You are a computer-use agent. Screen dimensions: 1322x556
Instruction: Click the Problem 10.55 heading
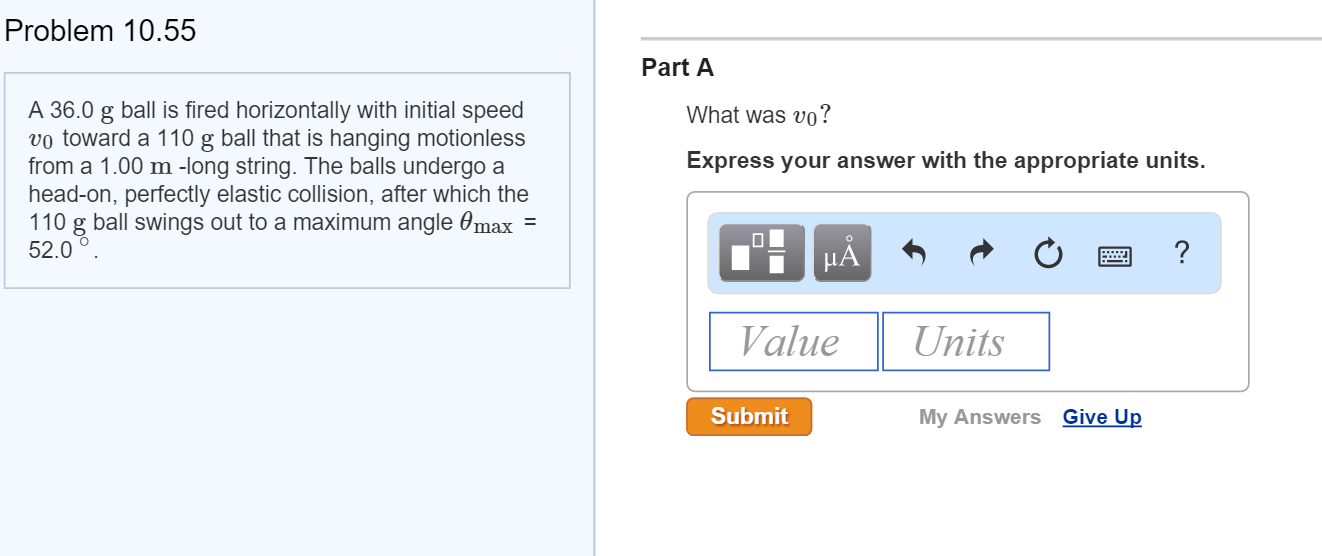(100, 31)
